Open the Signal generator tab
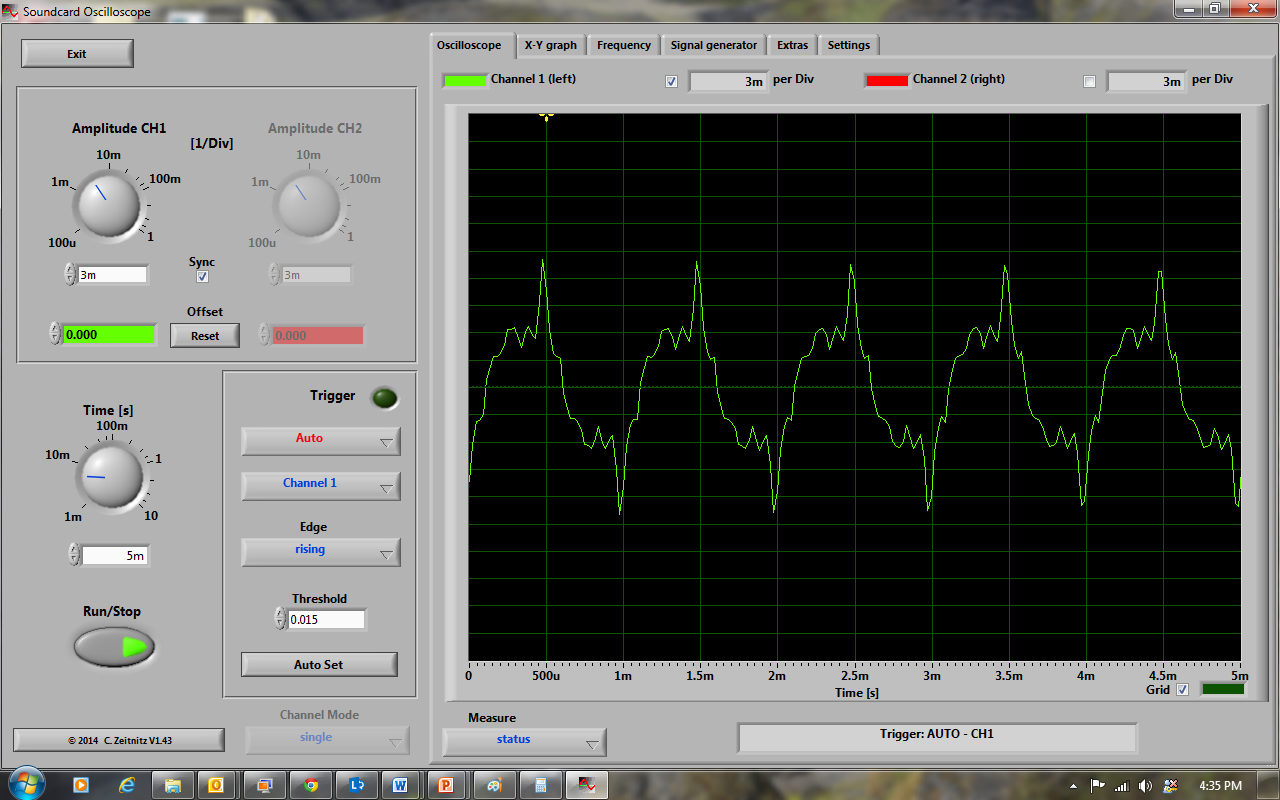Image resolution: width=1280 pixels, height=800 pixels. (714, 45)
